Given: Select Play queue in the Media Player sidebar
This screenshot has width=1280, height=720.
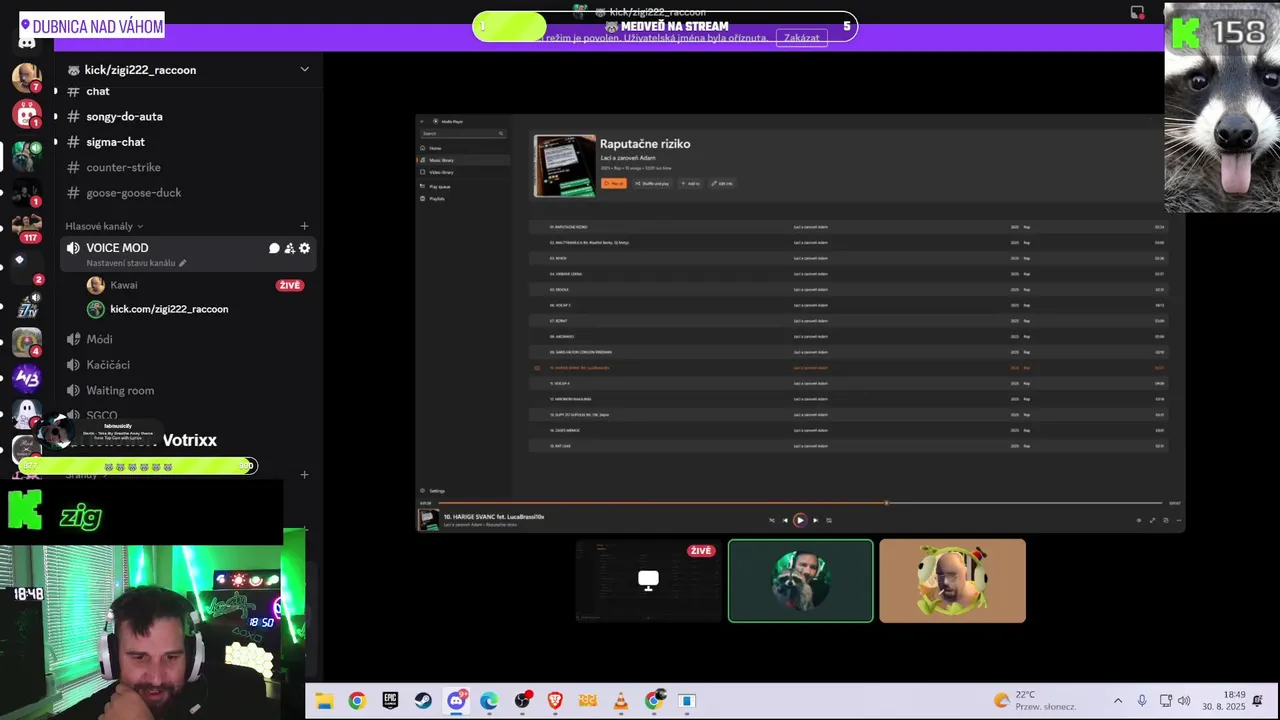Looking at the screenshot, I should pyautogui.click(x=463, y=186).
